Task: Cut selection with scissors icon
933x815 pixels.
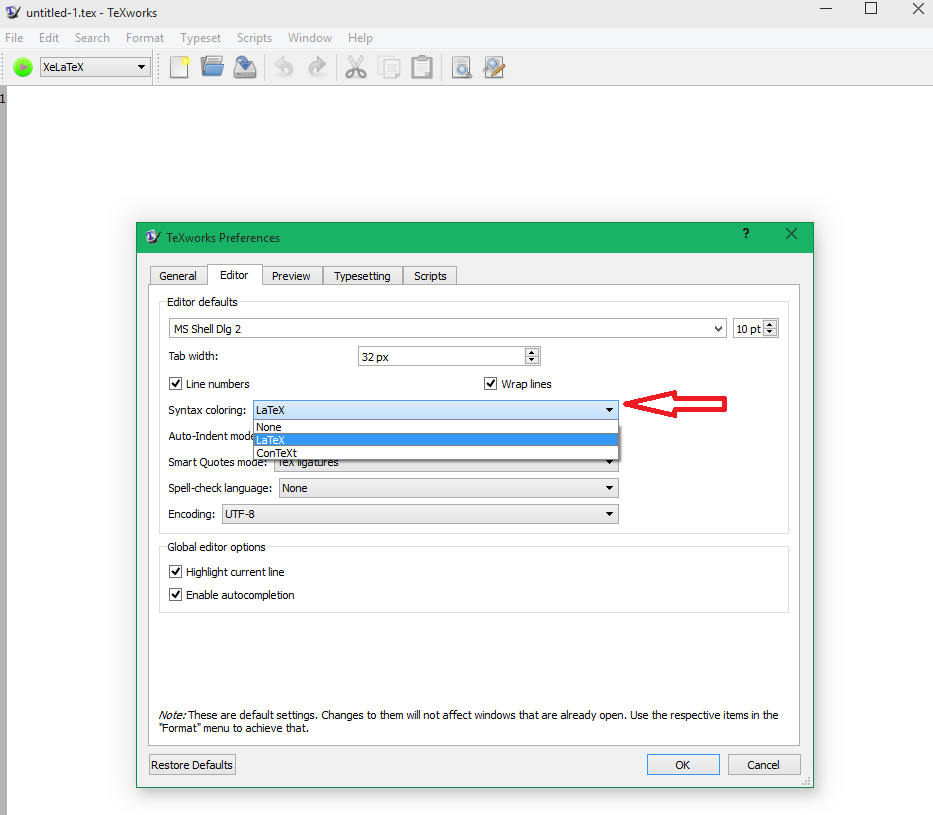Action: click(x=356, y=67)
